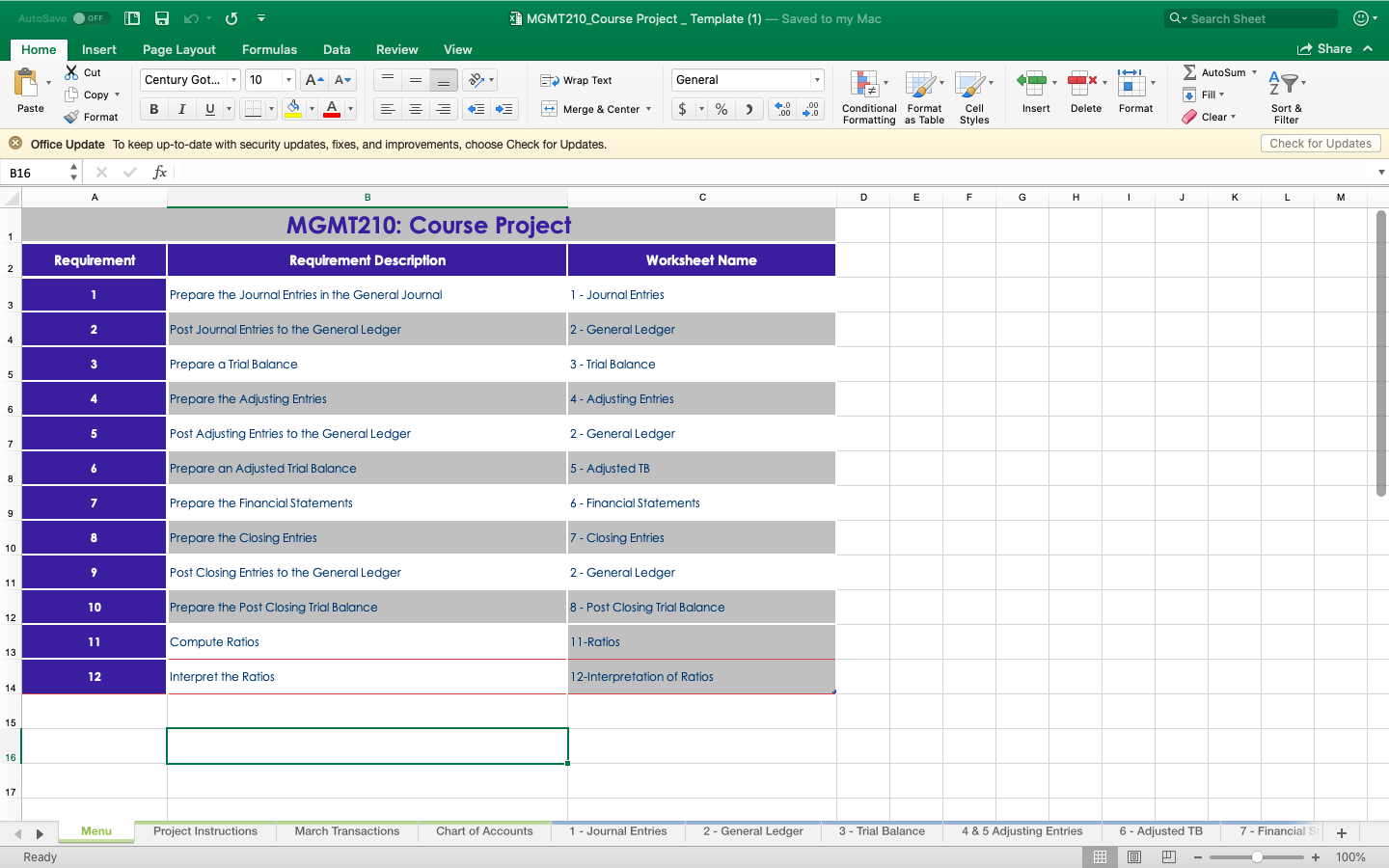The width and height of the screenshot is (1389, 868).
Task: Click the text orientation icon
Action: (476, 80)
